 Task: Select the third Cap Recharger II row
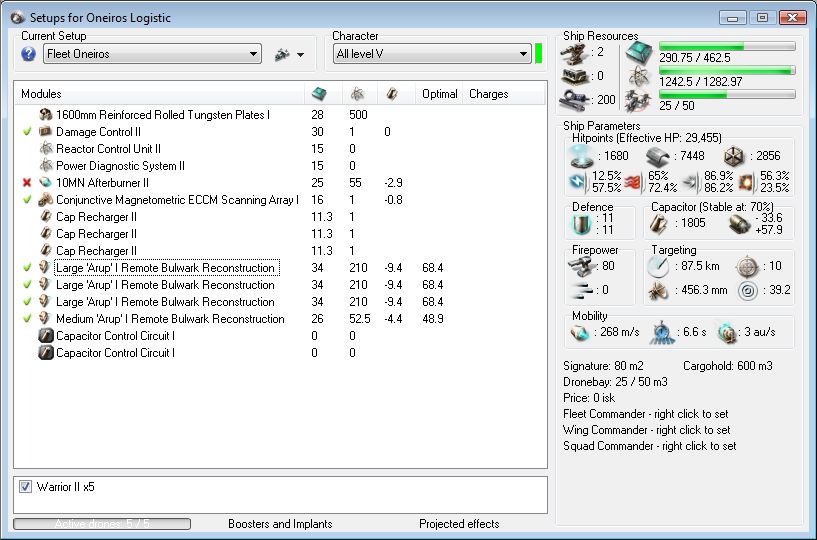coord(281,251)
